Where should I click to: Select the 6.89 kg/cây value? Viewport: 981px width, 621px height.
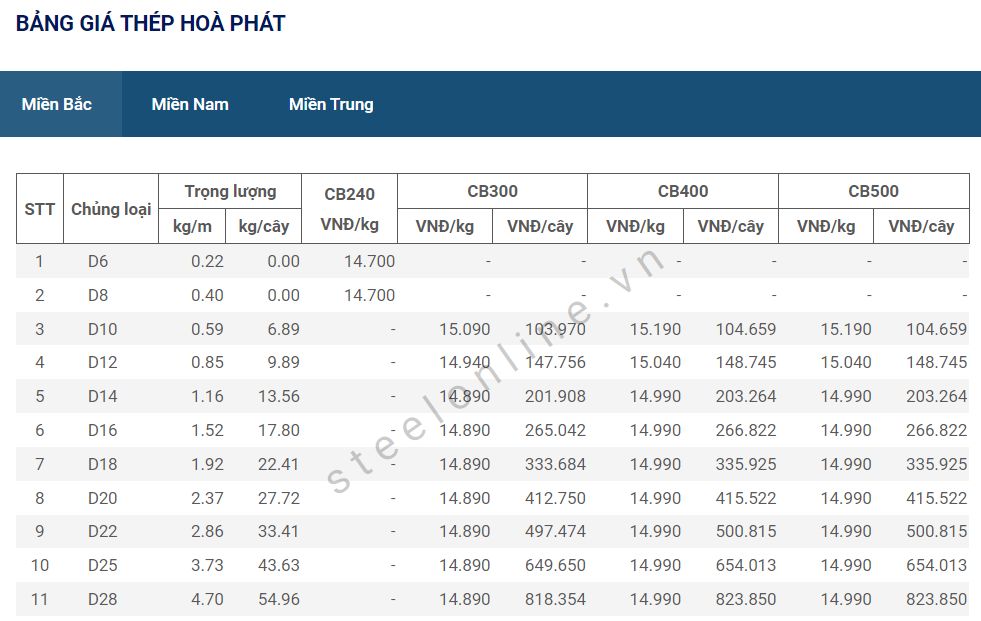tap(283, 329)
